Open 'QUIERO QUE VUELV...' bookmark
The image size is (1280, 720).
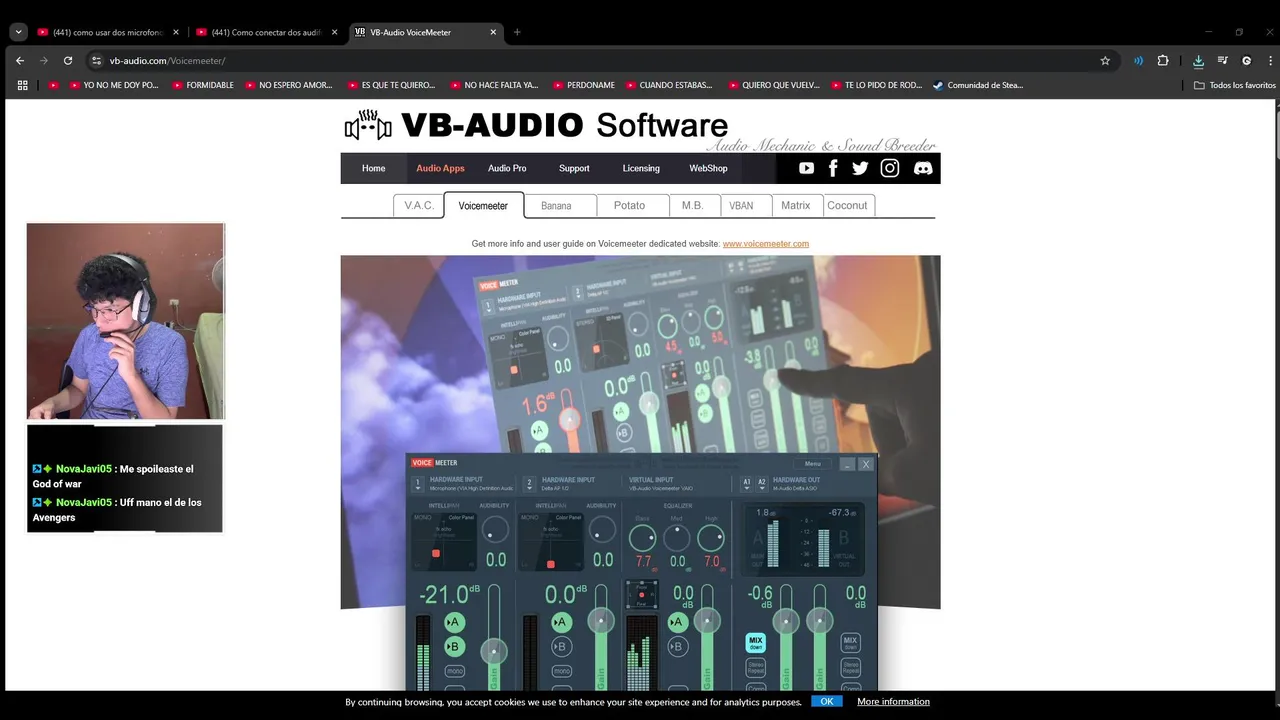click(773, 85)
